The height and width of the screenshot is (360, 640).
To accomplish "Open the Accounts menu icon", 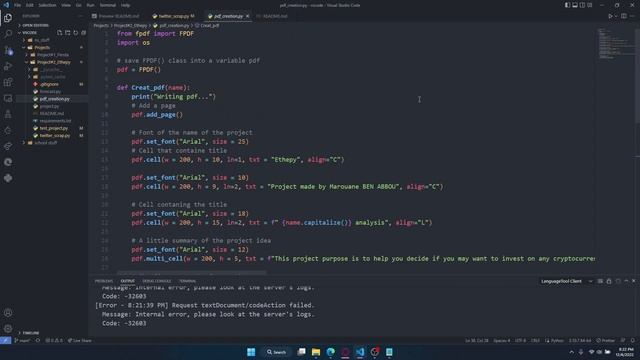I will tap(8, 313).
